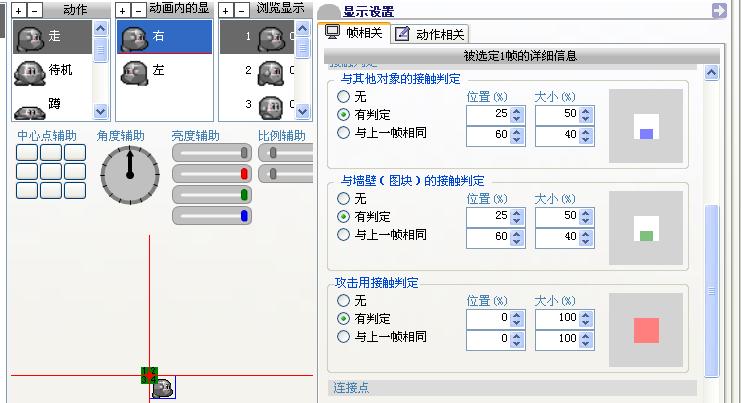This screenshot has width=741, height=403.
Task: Click the top-left 中心点辅助 grid button
Action: point(27,153)
